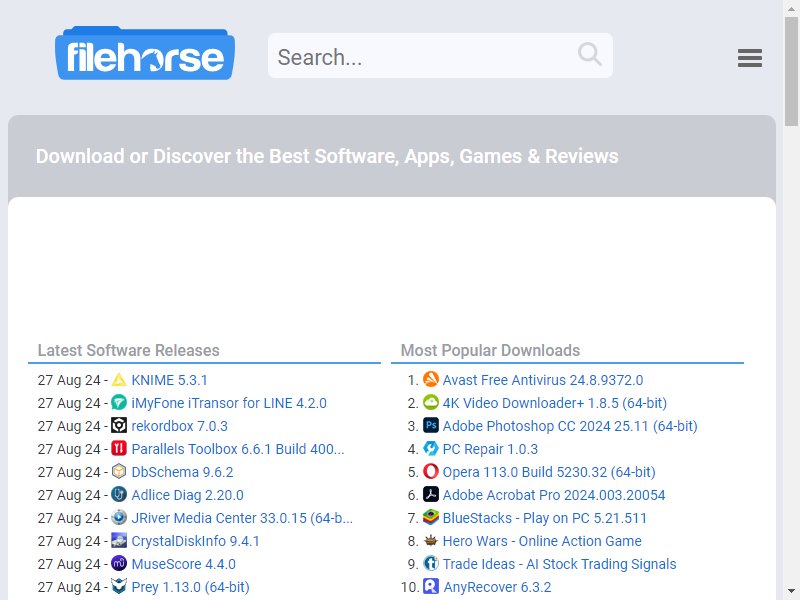Open Trade Ideas - AI Stock Trading Signals
The height and width of the screenshot is (600, 800).
[559, 564]
